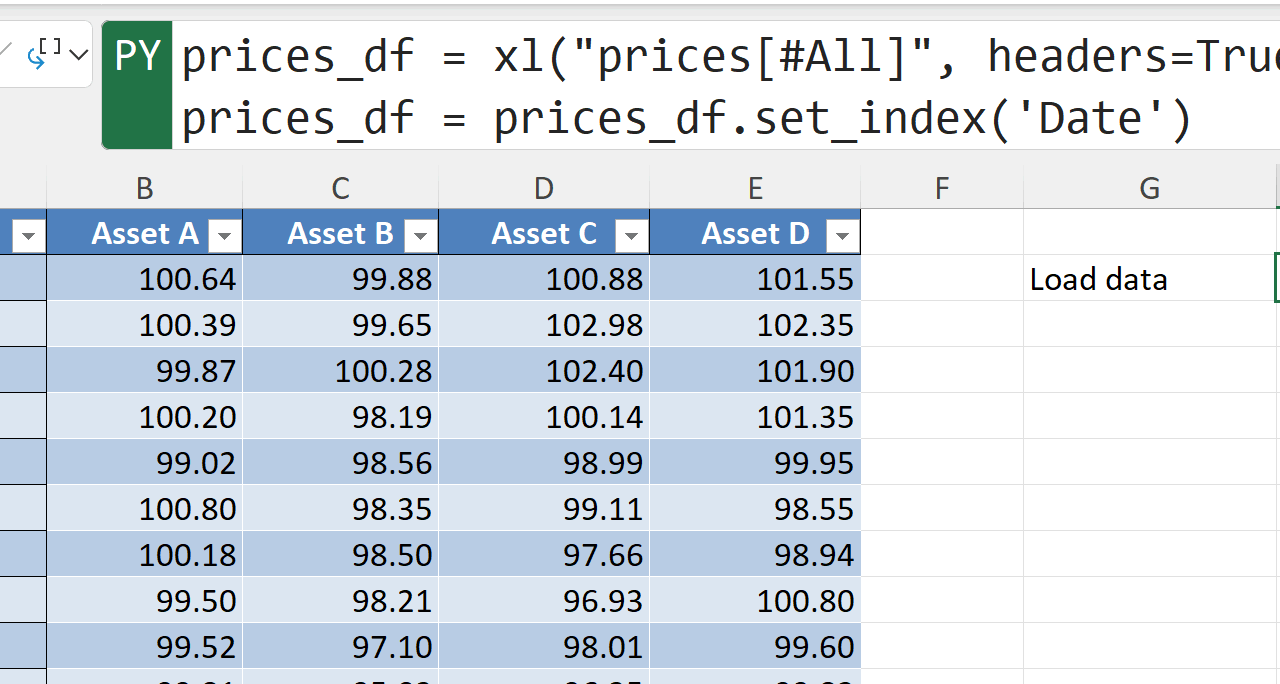Open the Asset C filter dropdown

[x=631, y=236]
